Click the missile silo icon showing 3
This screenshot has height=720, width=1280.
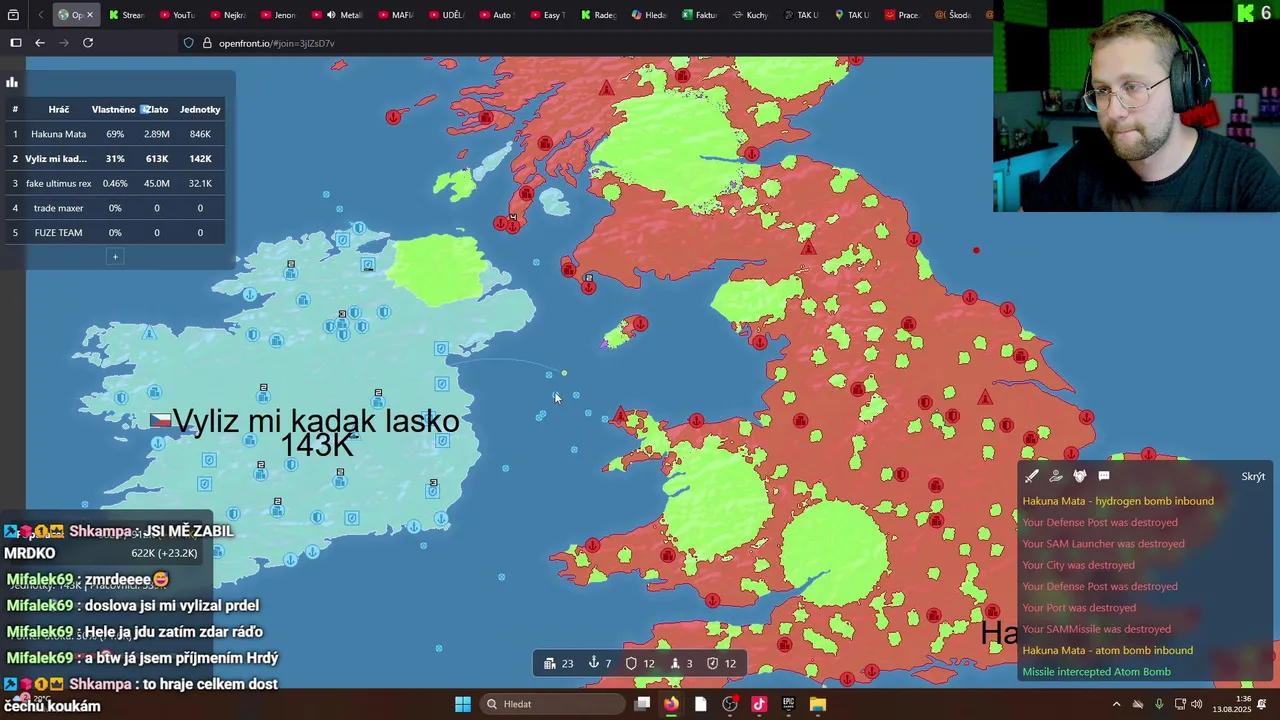[675, 663]
